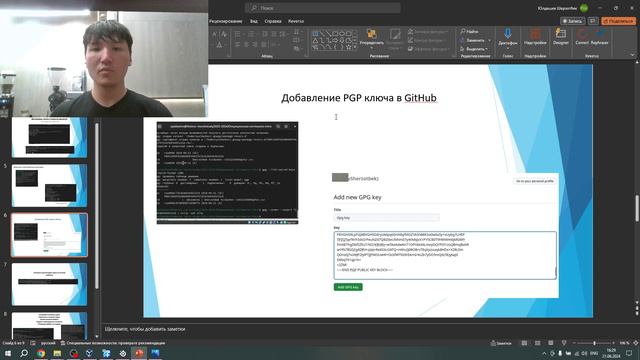The width and height of the screenshot is (640, 360).
Task: Switch to Slide Sorter view
Action: pos(538,343)
